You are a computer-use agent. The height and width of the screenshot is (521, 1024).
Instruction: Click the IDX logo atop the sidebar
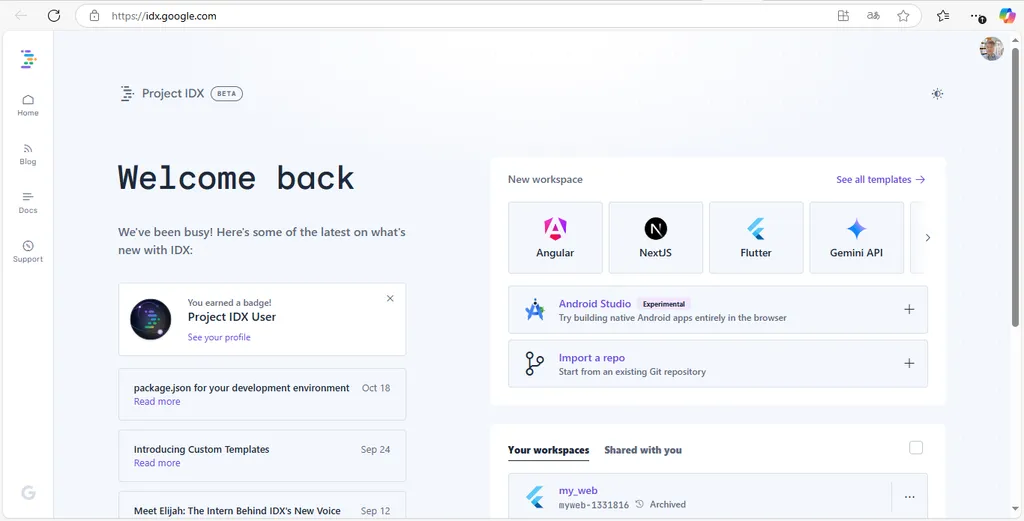(x=28, y=59)
